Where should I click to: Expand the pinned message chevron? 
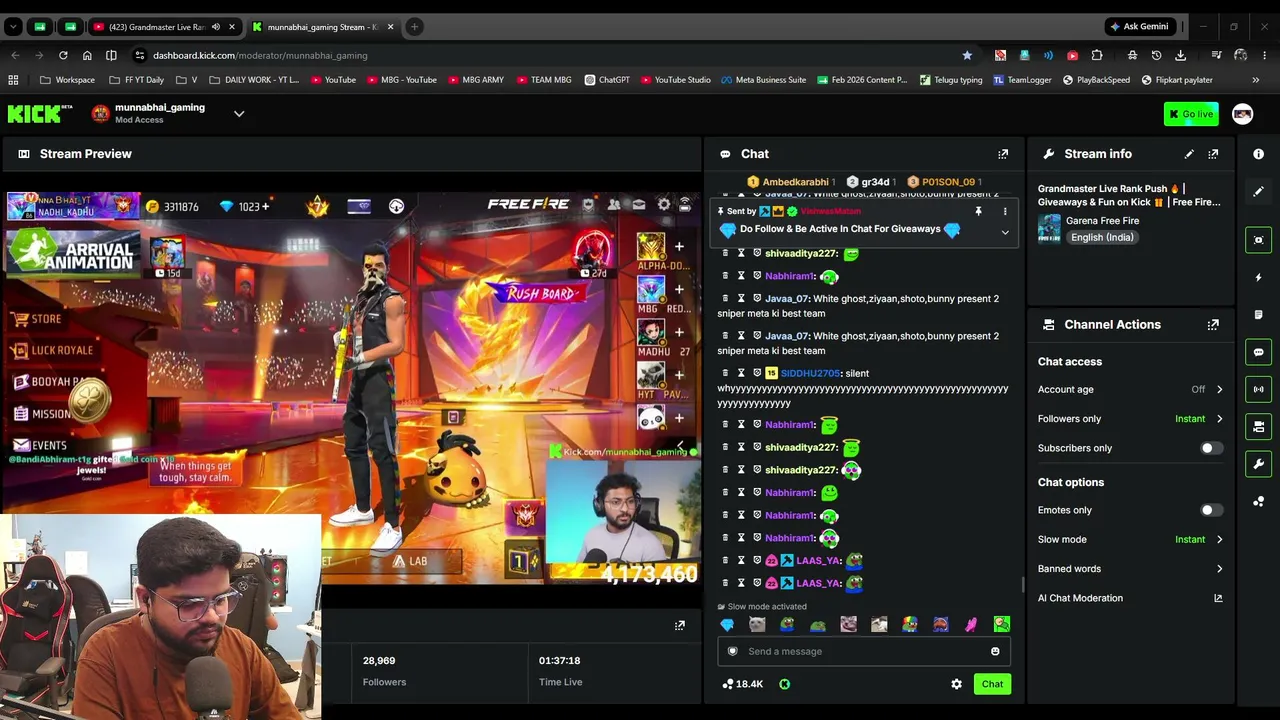1005,233
